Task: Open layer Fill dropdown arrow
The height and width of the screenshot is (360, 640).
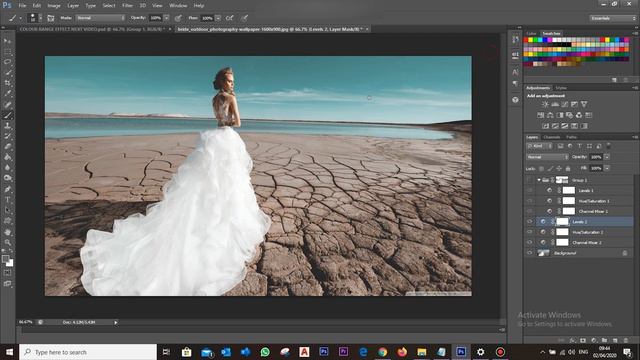Action: [x=607, y=168]
